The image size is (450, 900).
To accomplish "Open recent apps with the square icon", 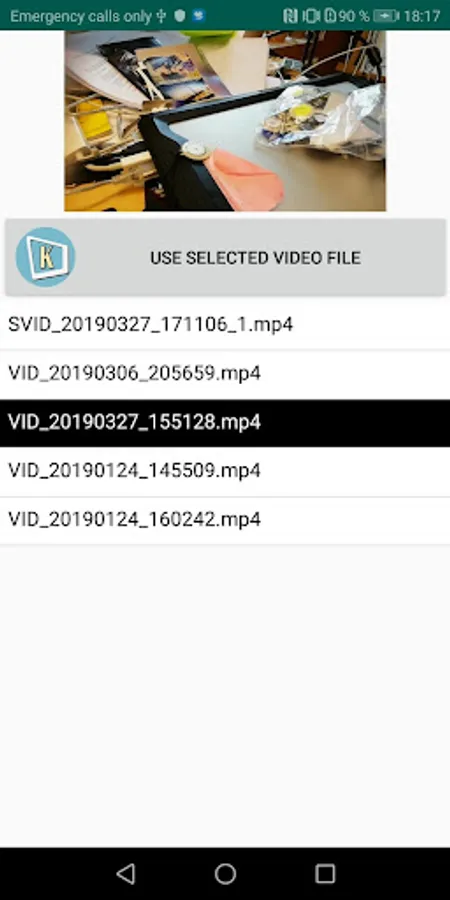I will [x=325, y=874].
